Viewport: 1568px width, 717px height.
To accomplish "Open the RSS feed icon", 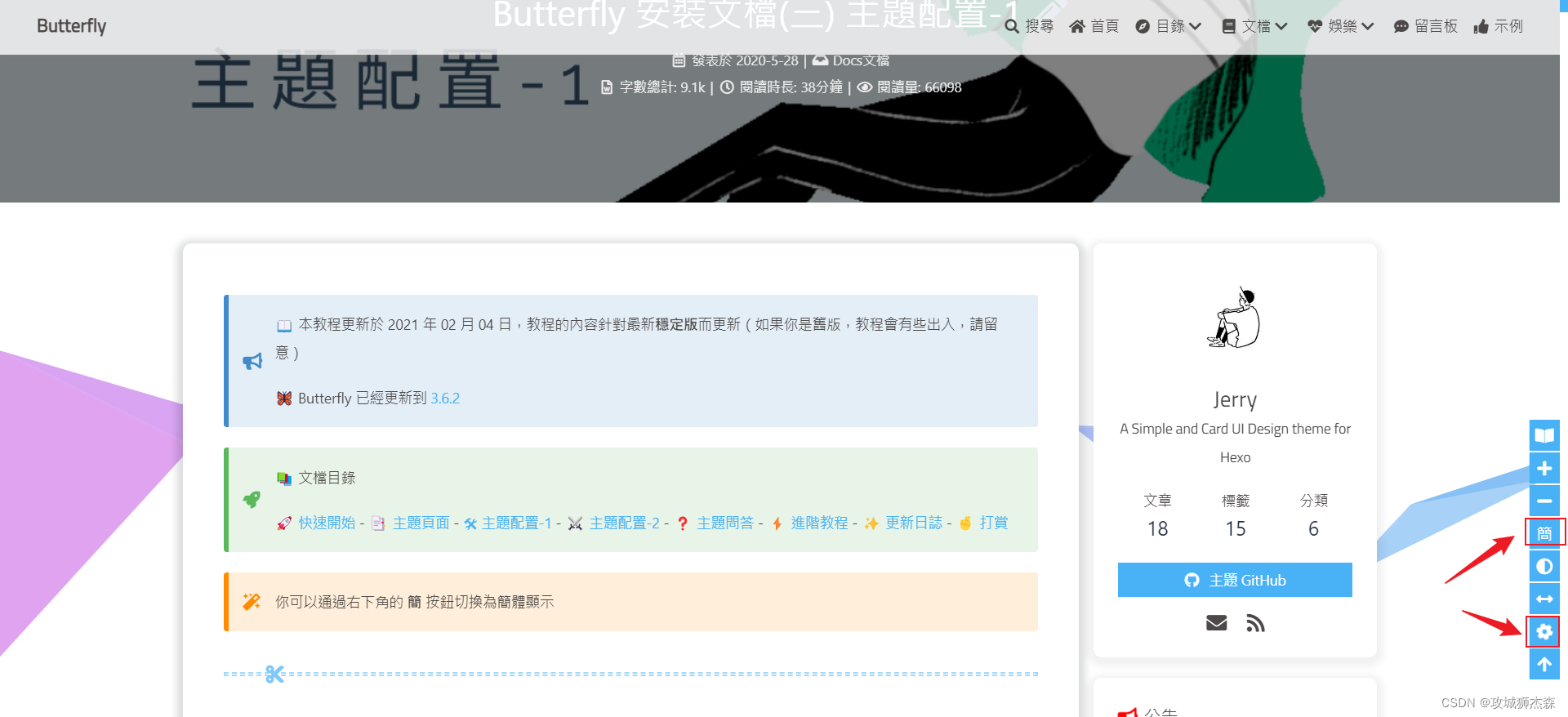I will tap(1255, 623).
